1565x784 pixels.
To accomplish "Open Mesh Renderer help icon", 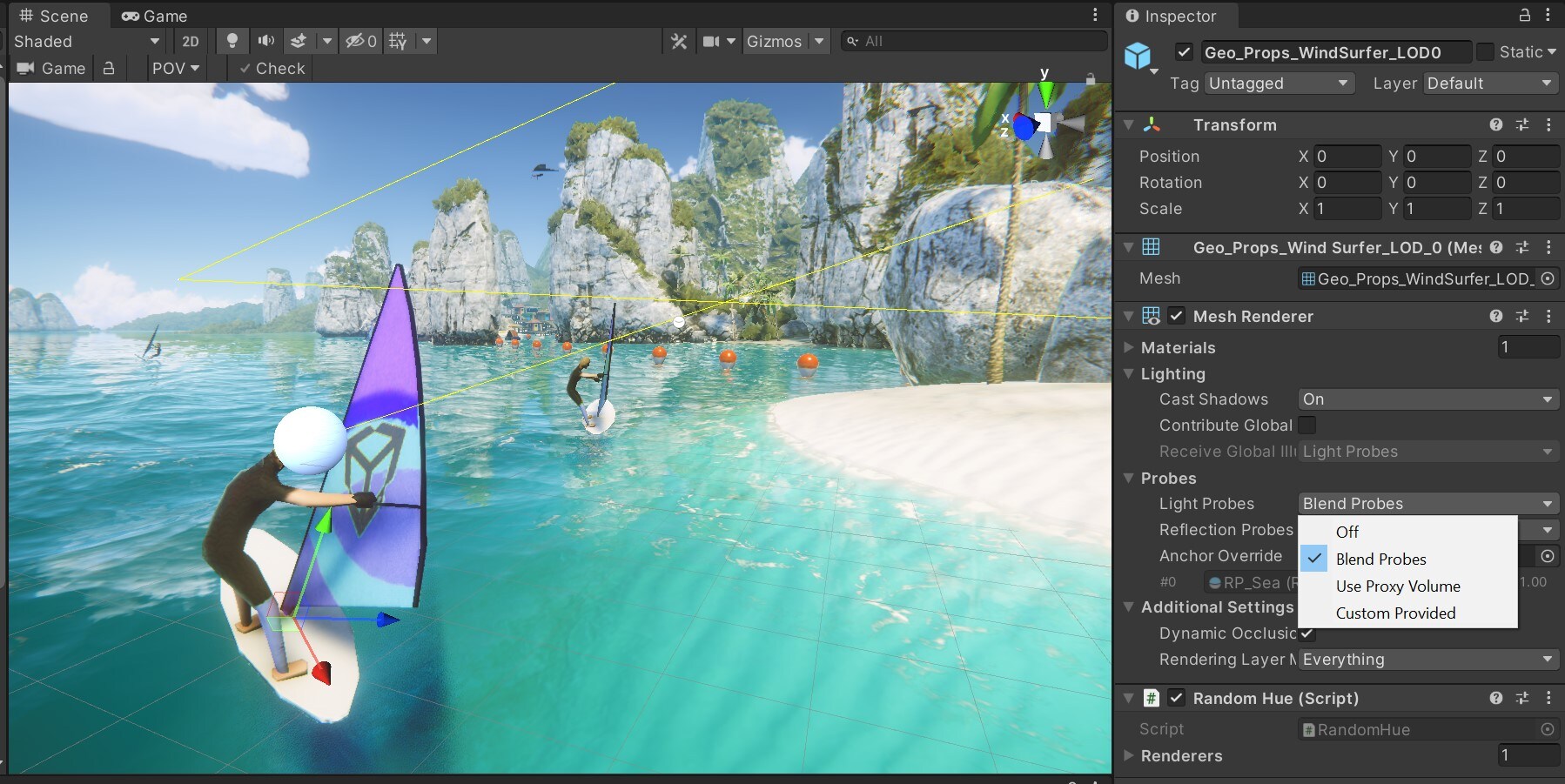I will point(1495,316).
